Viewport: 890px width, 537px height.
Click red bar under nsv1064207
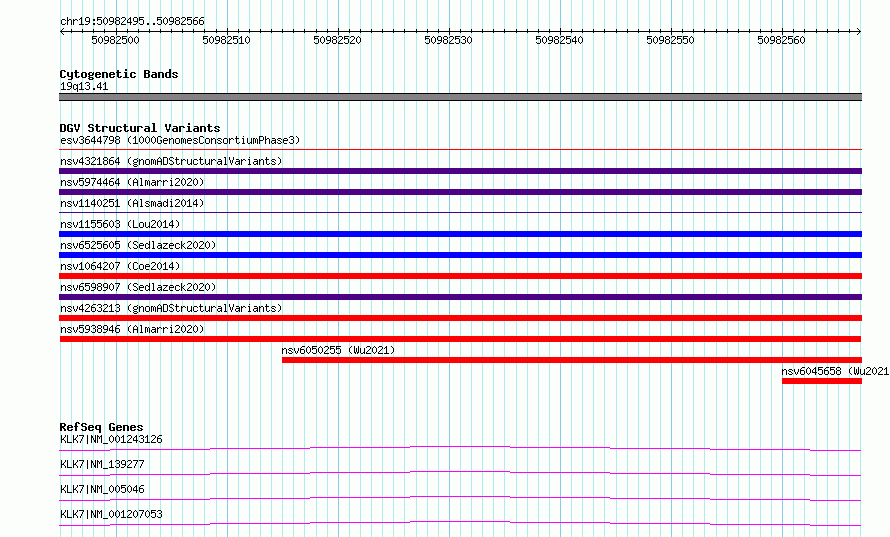460,276
